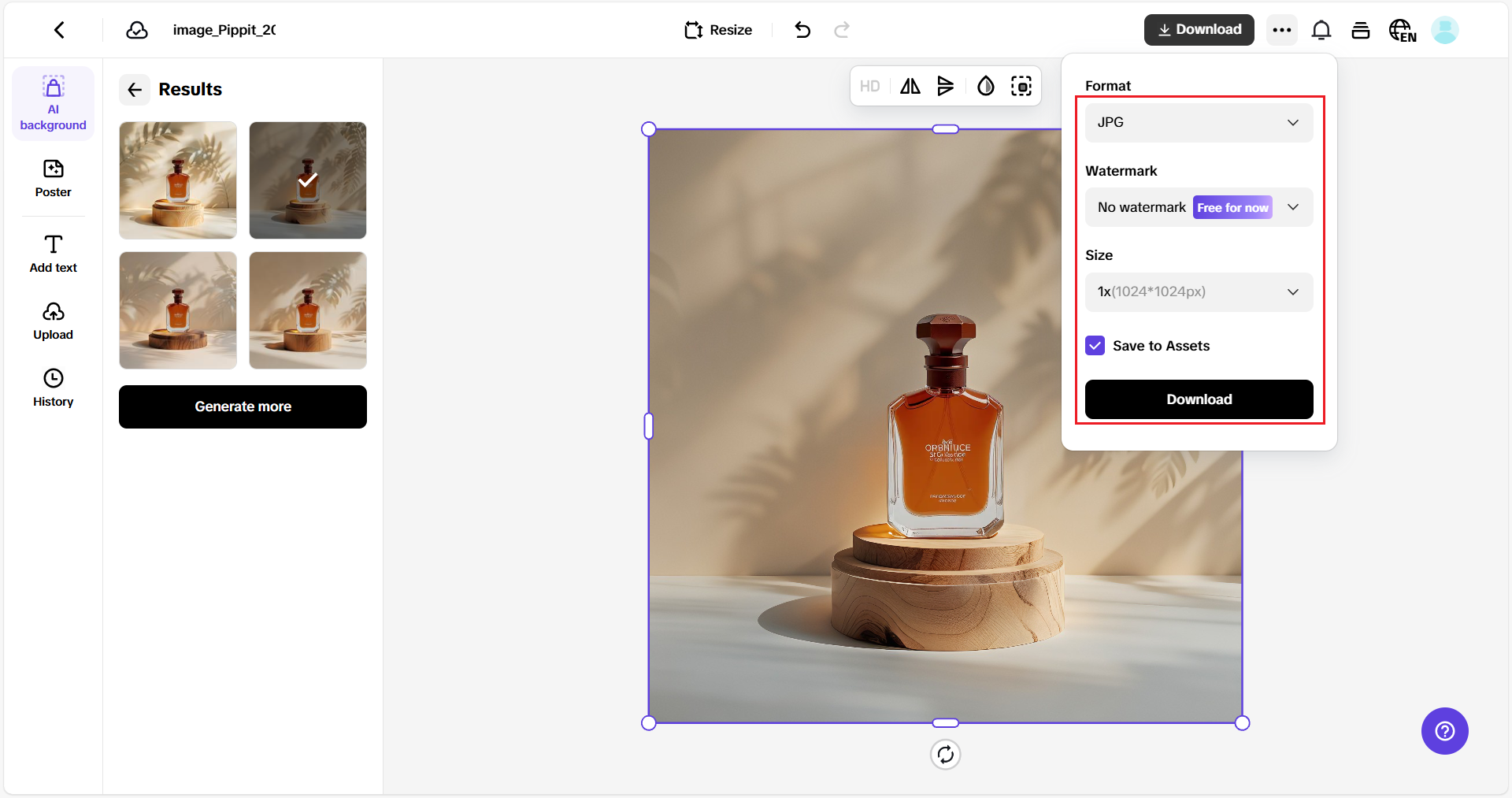View generation History

(52, 386)
